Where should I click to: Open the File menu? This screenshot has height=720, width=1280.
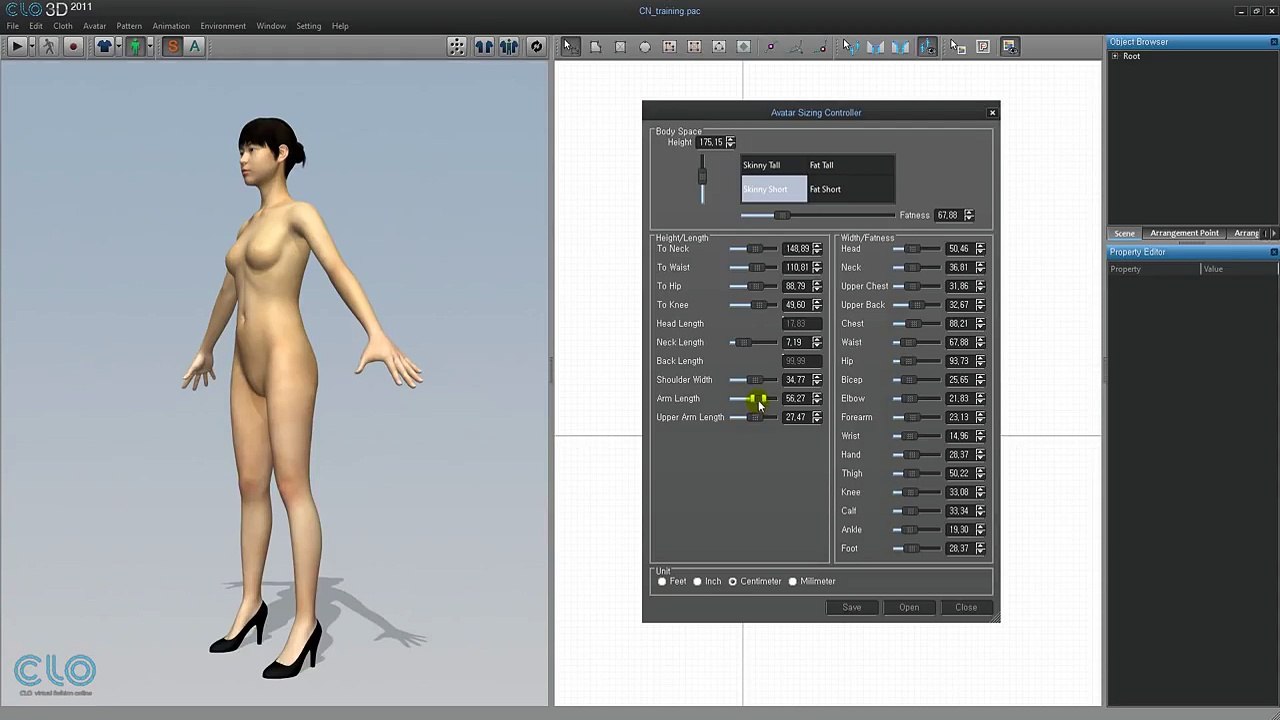tap(12, 26)
